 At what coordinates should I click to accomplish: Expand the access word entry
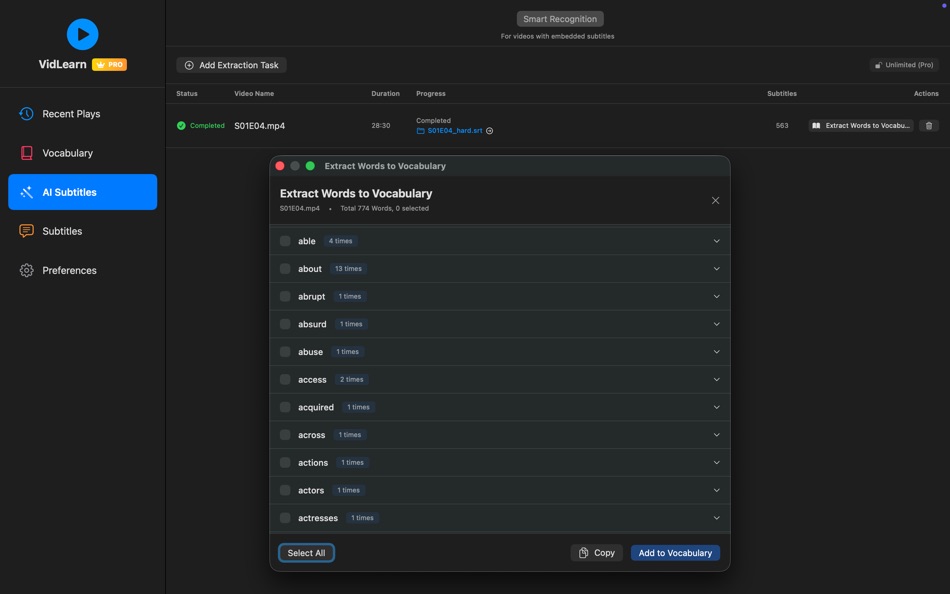click(716, 379)
